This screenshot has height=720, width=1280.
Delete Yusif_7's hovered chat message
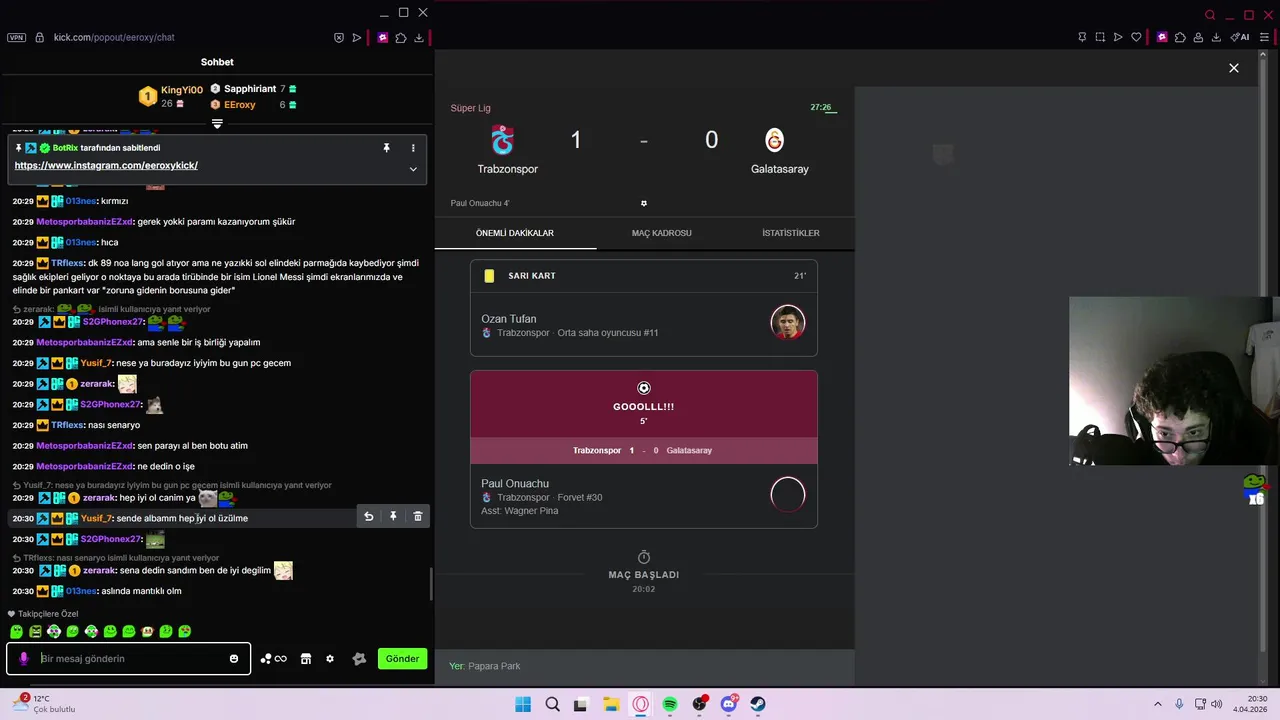(418, 516)
